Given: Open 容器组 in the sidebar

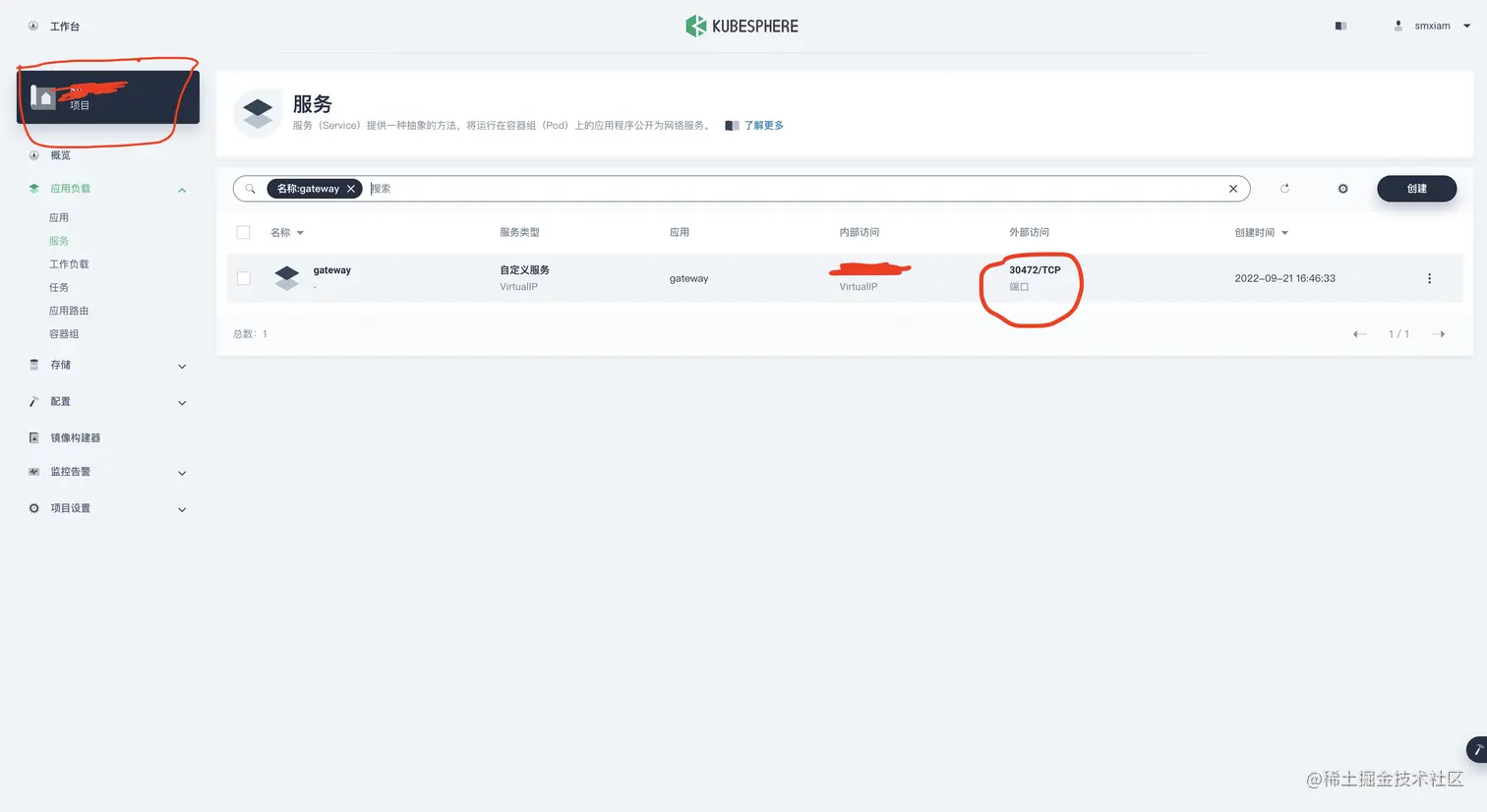Looking at the screenshot, I should (64, 334).
